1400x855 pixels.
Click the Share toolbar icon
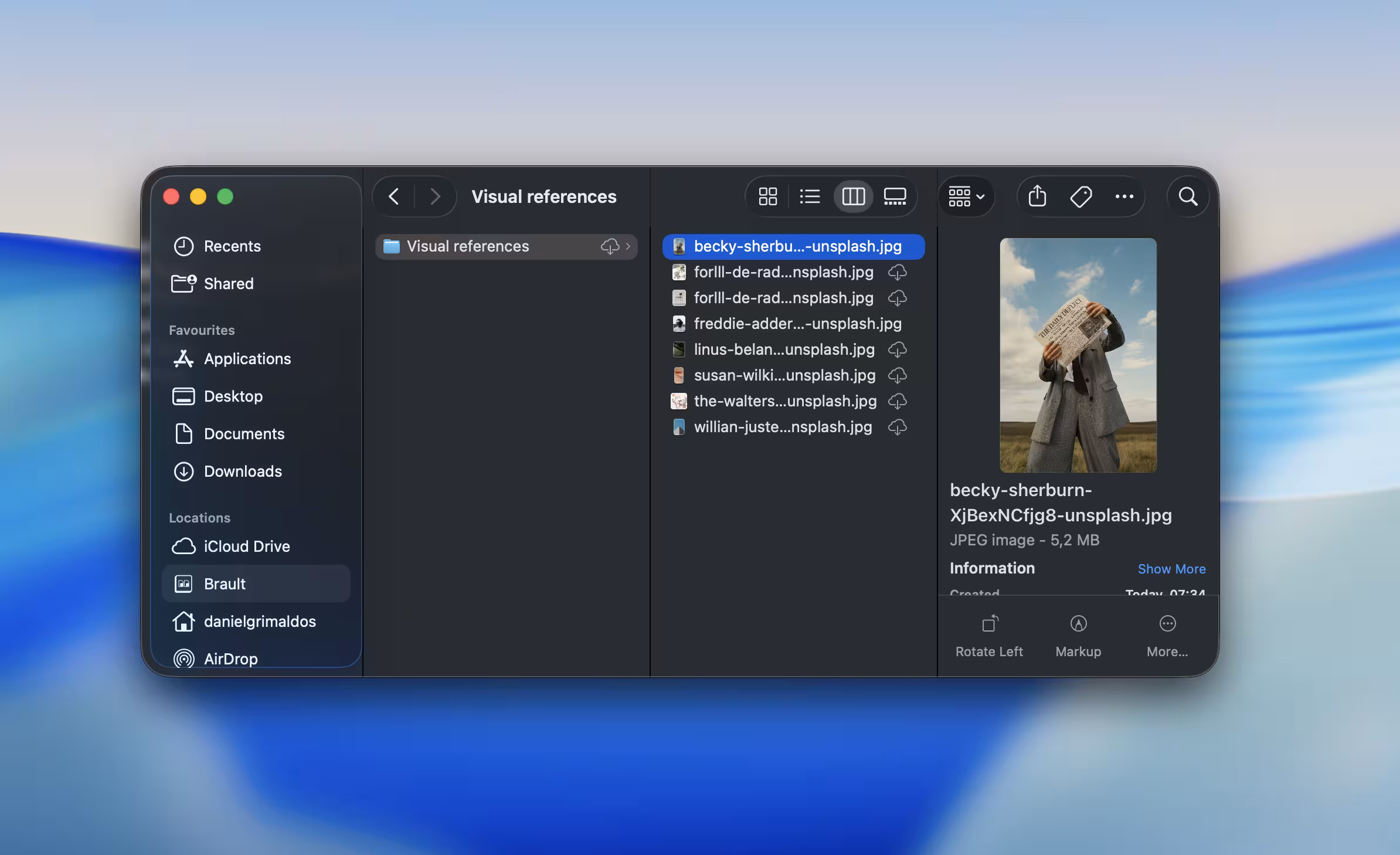click(1037, 196)
